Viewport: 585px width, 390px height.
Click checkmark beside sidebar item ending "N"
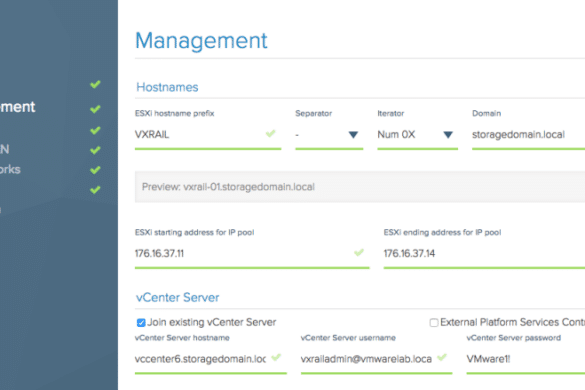click(95, 150)
